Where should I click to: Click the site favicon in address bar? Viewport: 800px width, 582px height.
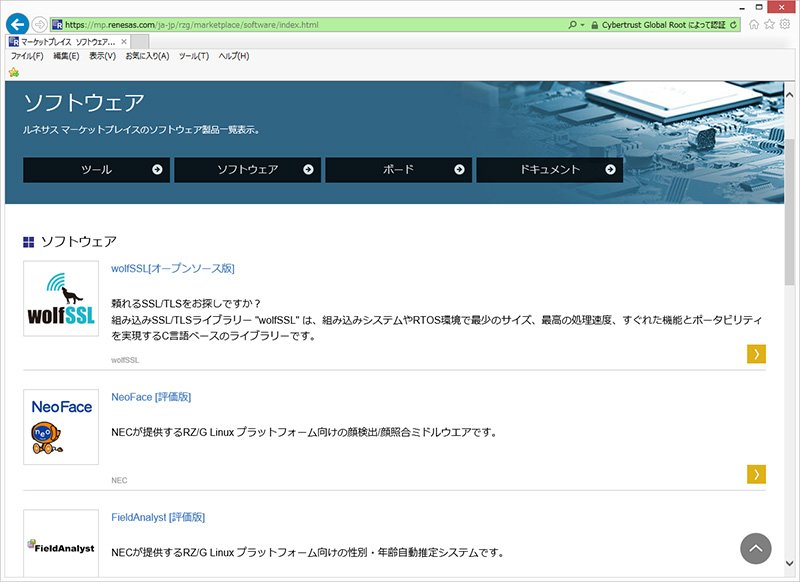[x=57, y=24]
